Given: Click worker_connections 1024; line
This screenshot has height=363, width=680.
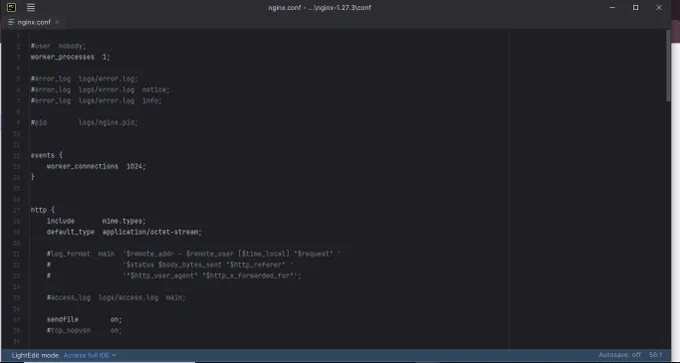Looking at the screenshot, I should pos(96,166).
